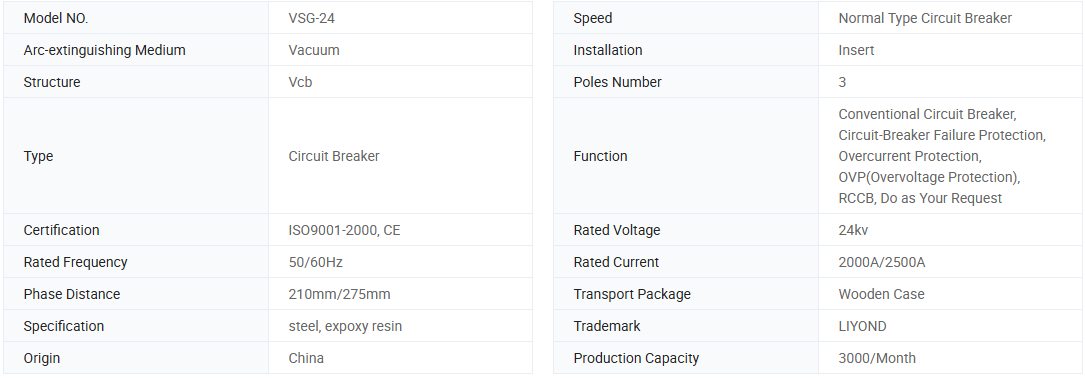
Task: Select the 50/60Hz rated frequency value
Action: (x=316, y=262)
